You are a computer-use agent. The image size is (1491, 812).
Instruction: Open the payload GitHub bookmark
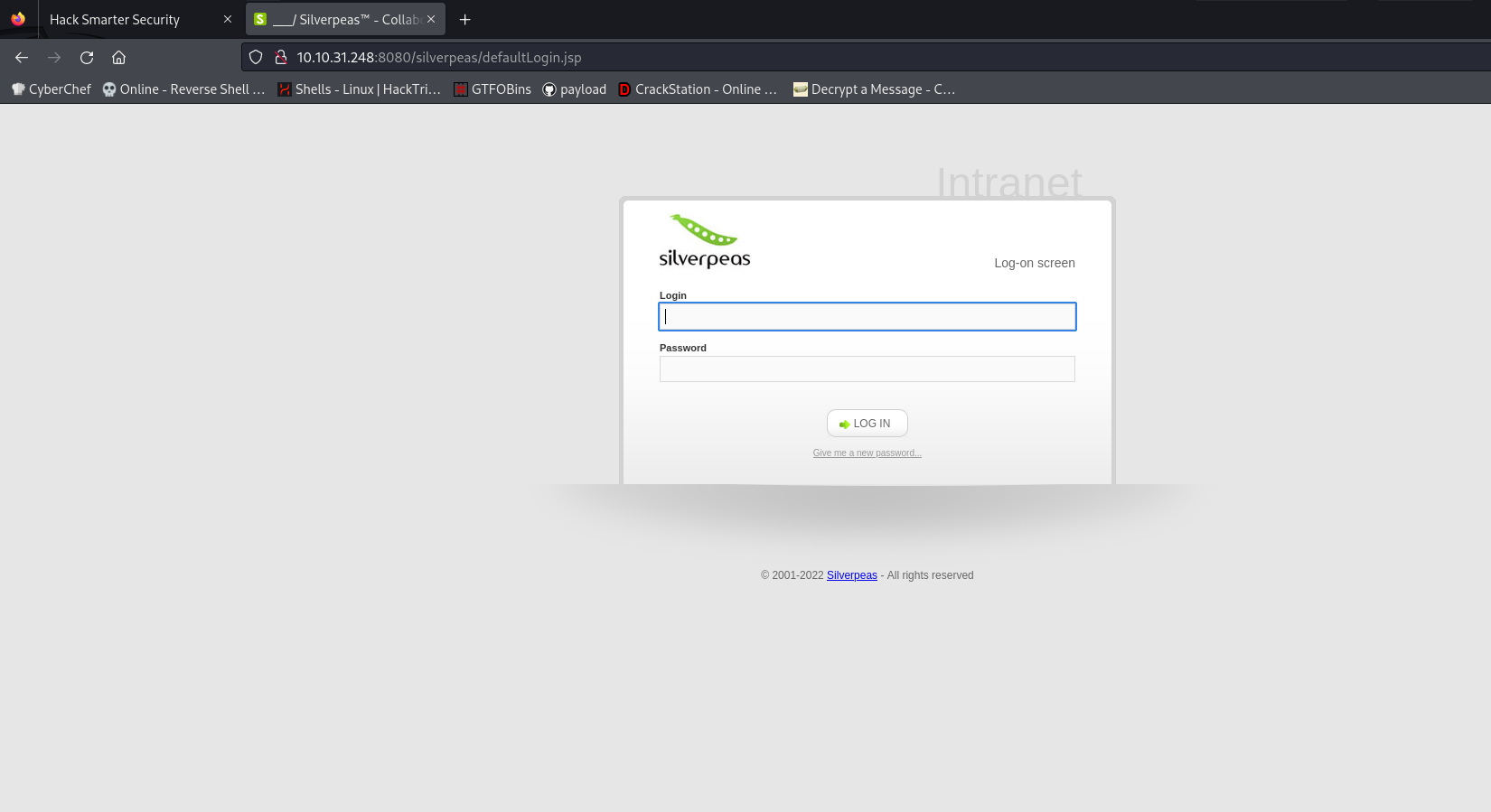tap(575, 89)
